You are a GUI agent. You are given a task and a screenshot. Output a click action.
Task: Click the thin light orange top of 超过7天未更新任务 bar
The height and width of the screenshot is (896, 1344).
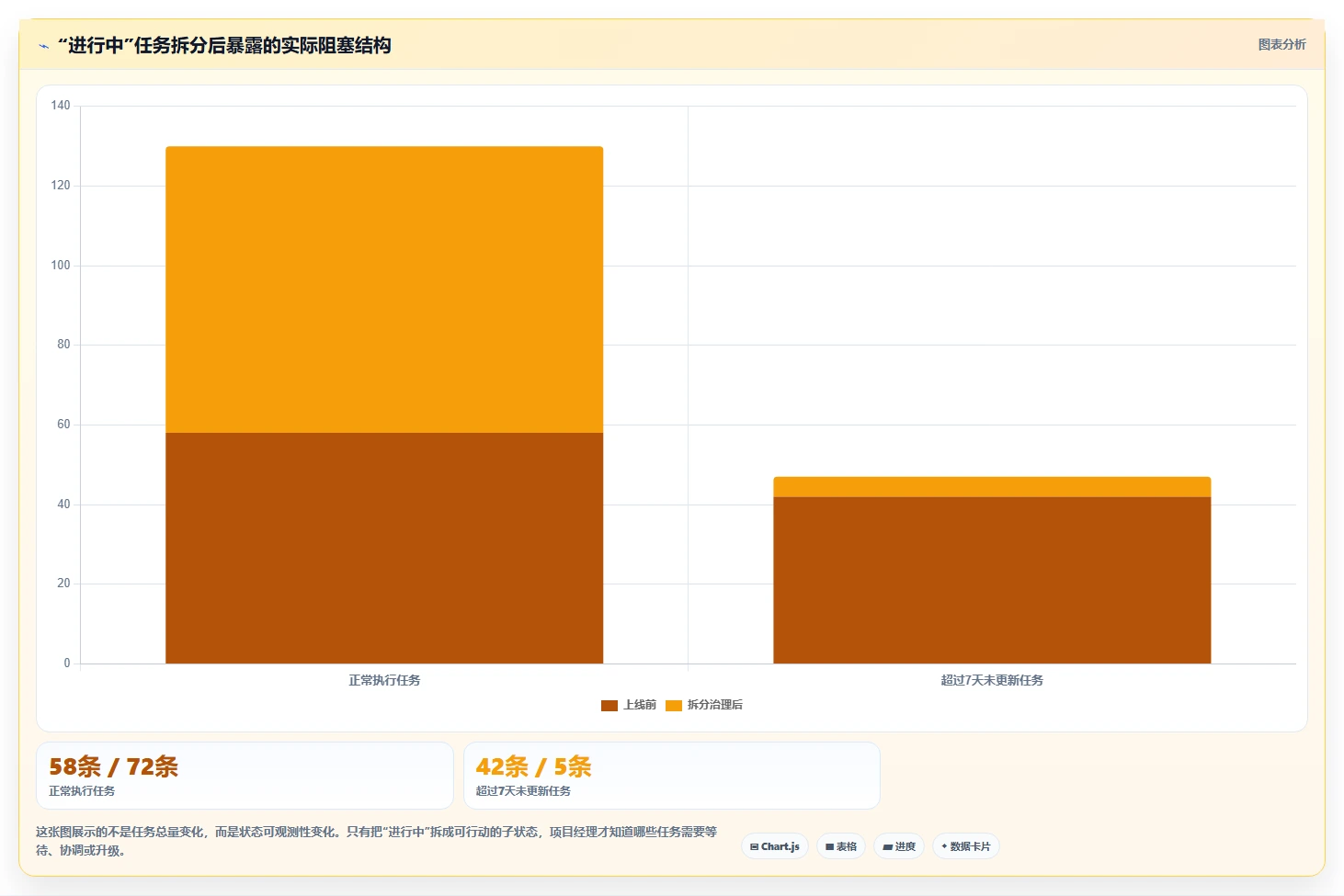tap(992, 487)
